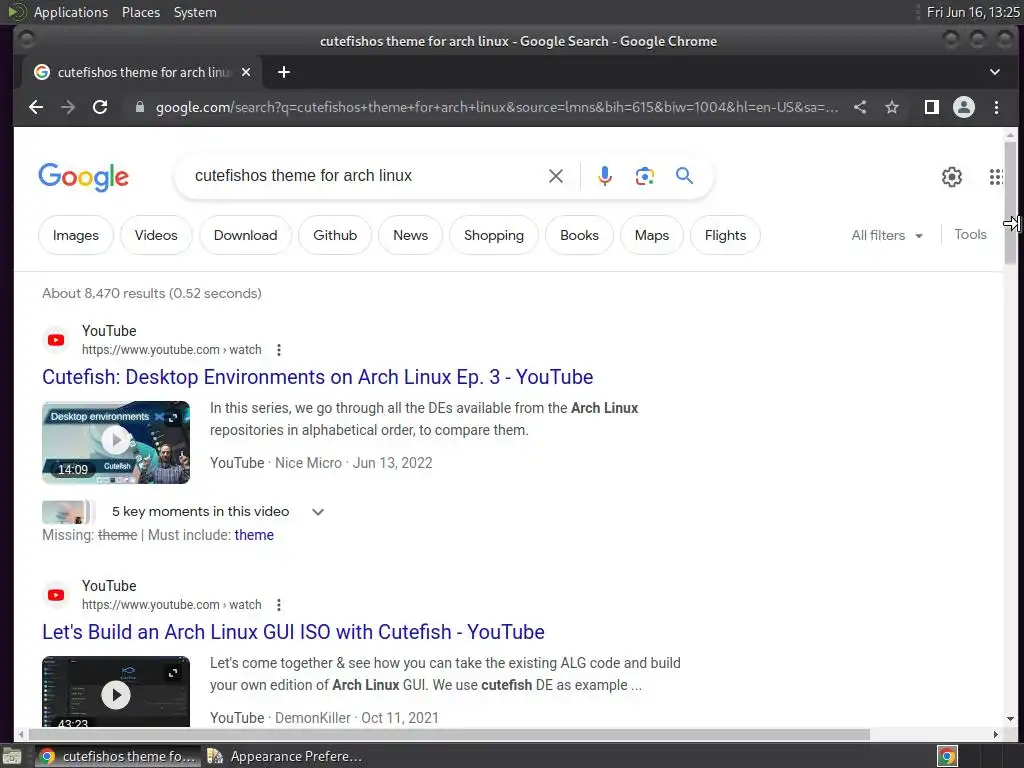This screenshot has width=1024, height=768.
Task: Open search Tools options
Action: point(970,234)
